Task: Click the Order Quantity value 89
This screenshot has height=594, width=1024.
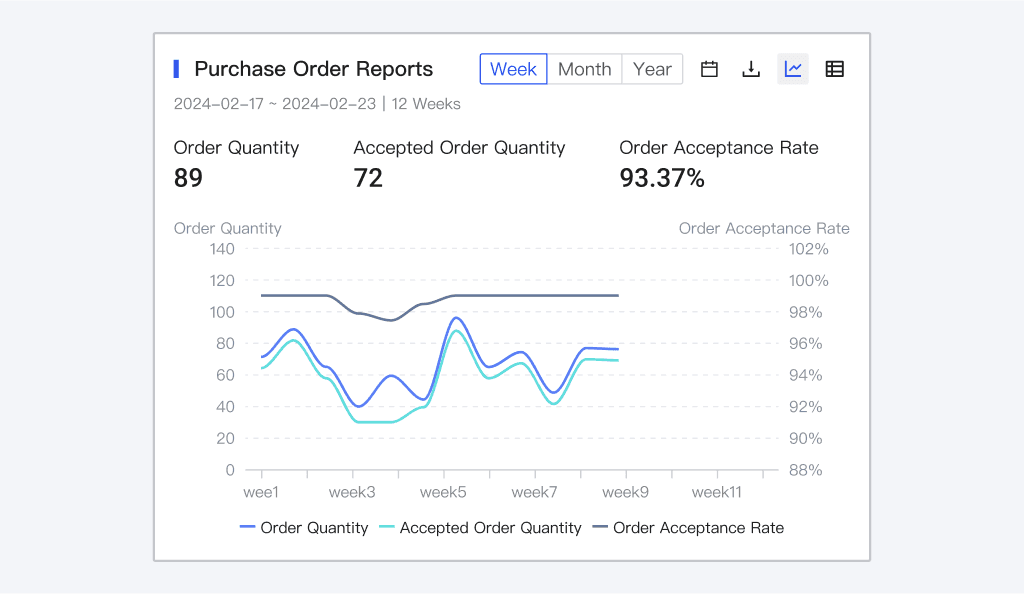Action: [x=188, y=178]
